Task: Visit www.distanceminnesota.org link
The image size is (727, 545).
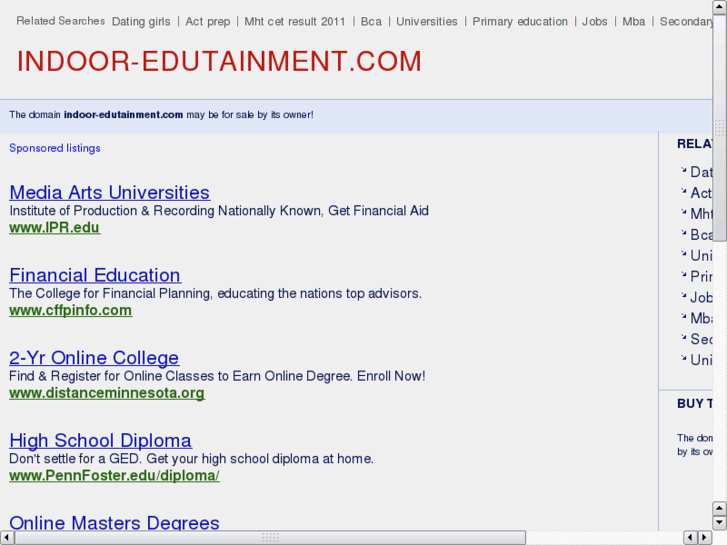Action: click(107, 393)
